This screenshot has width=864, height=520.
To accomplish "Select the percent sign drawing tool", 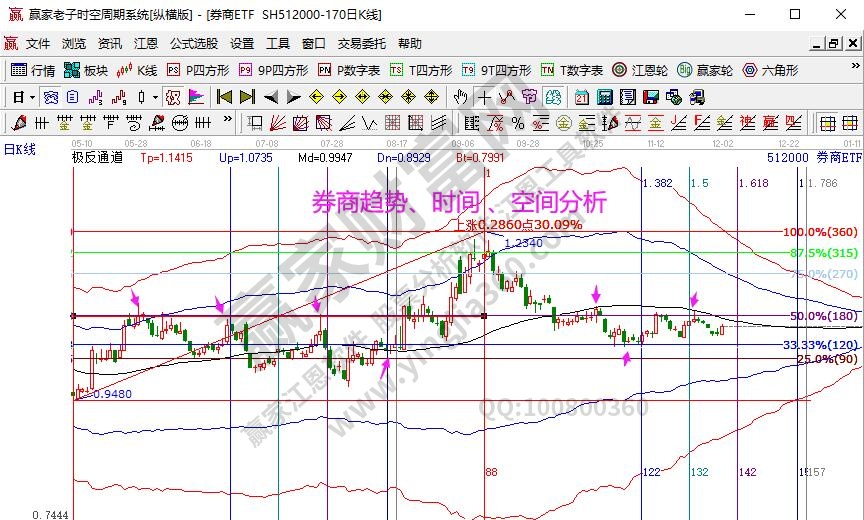I will pyautogui.click(x=518, y=123).
